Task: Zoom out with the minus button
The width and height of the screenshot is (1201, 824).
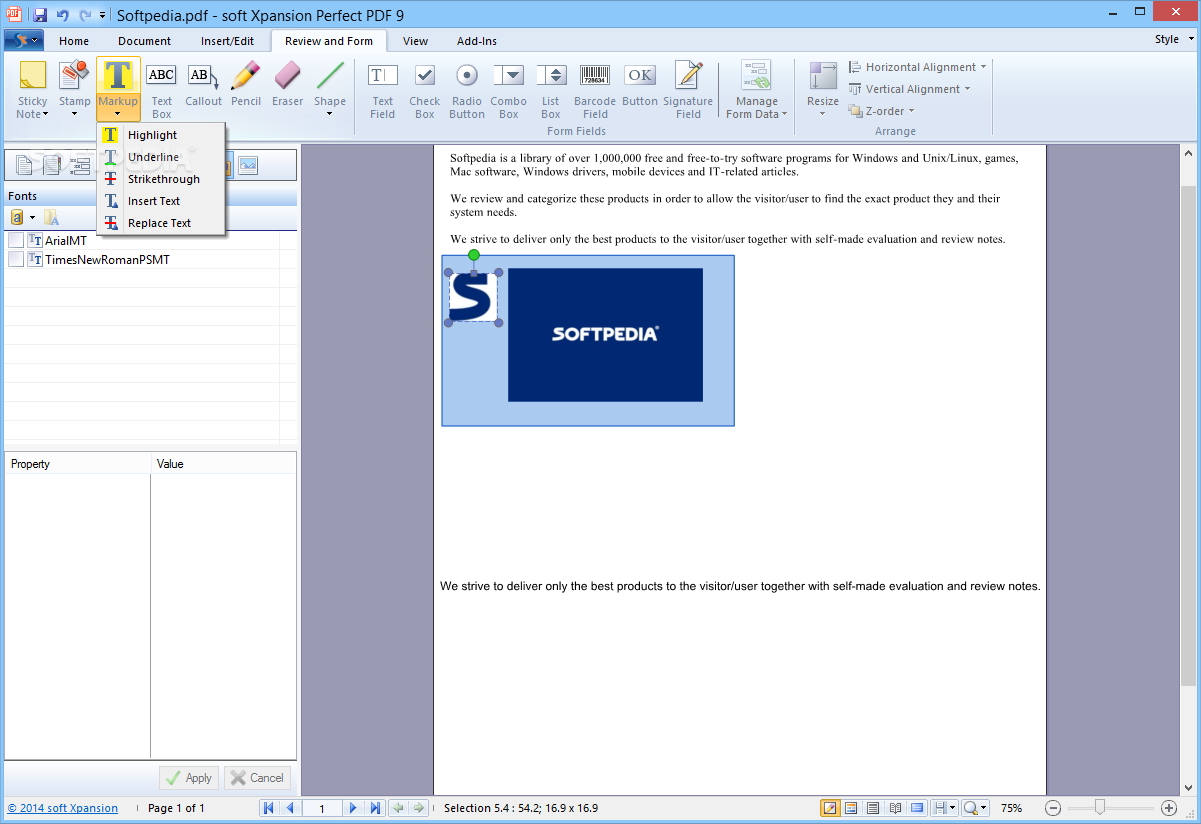Action: click(1053, 808)
